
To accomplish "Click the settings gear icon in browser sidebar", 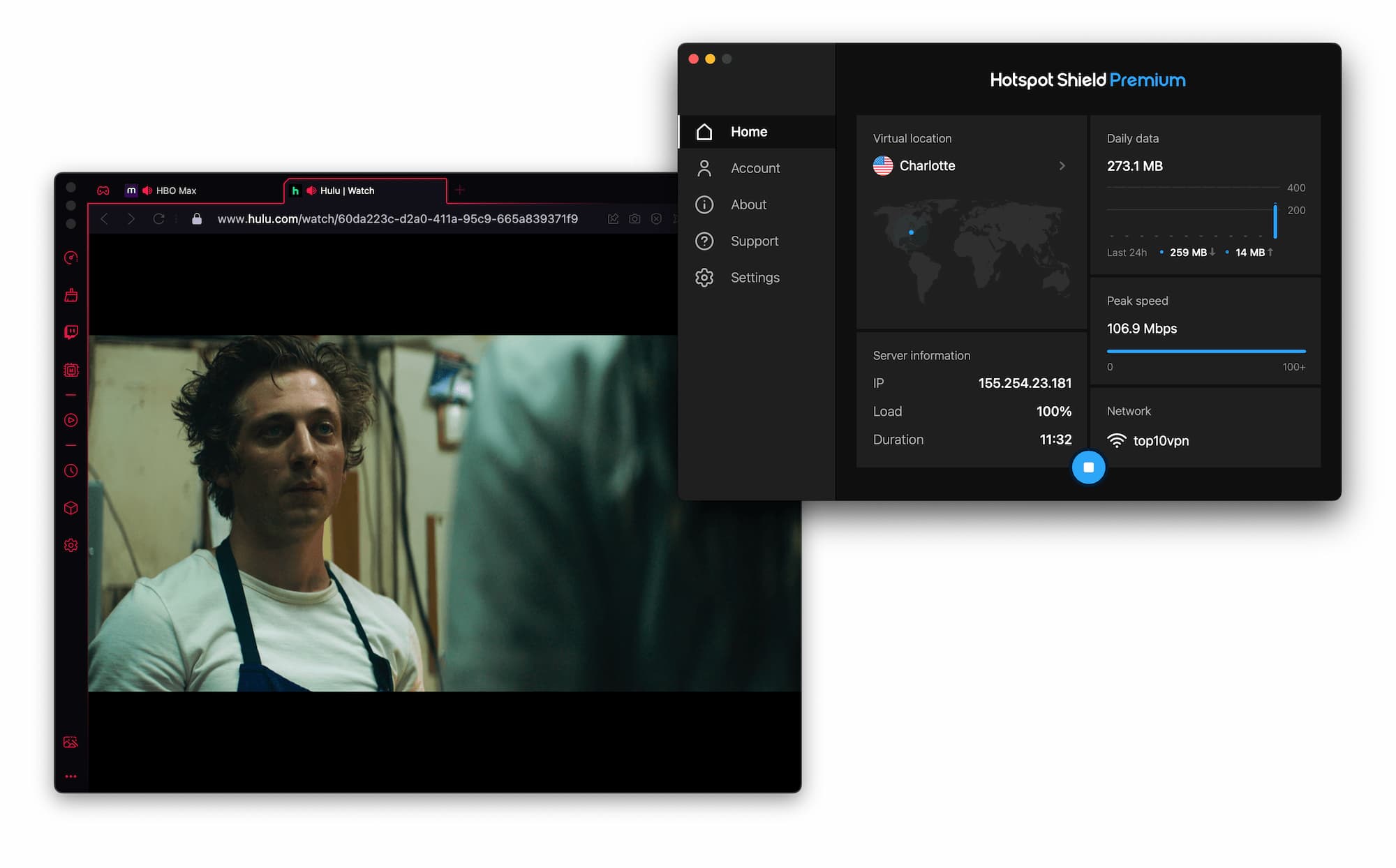I will (71, 546).
